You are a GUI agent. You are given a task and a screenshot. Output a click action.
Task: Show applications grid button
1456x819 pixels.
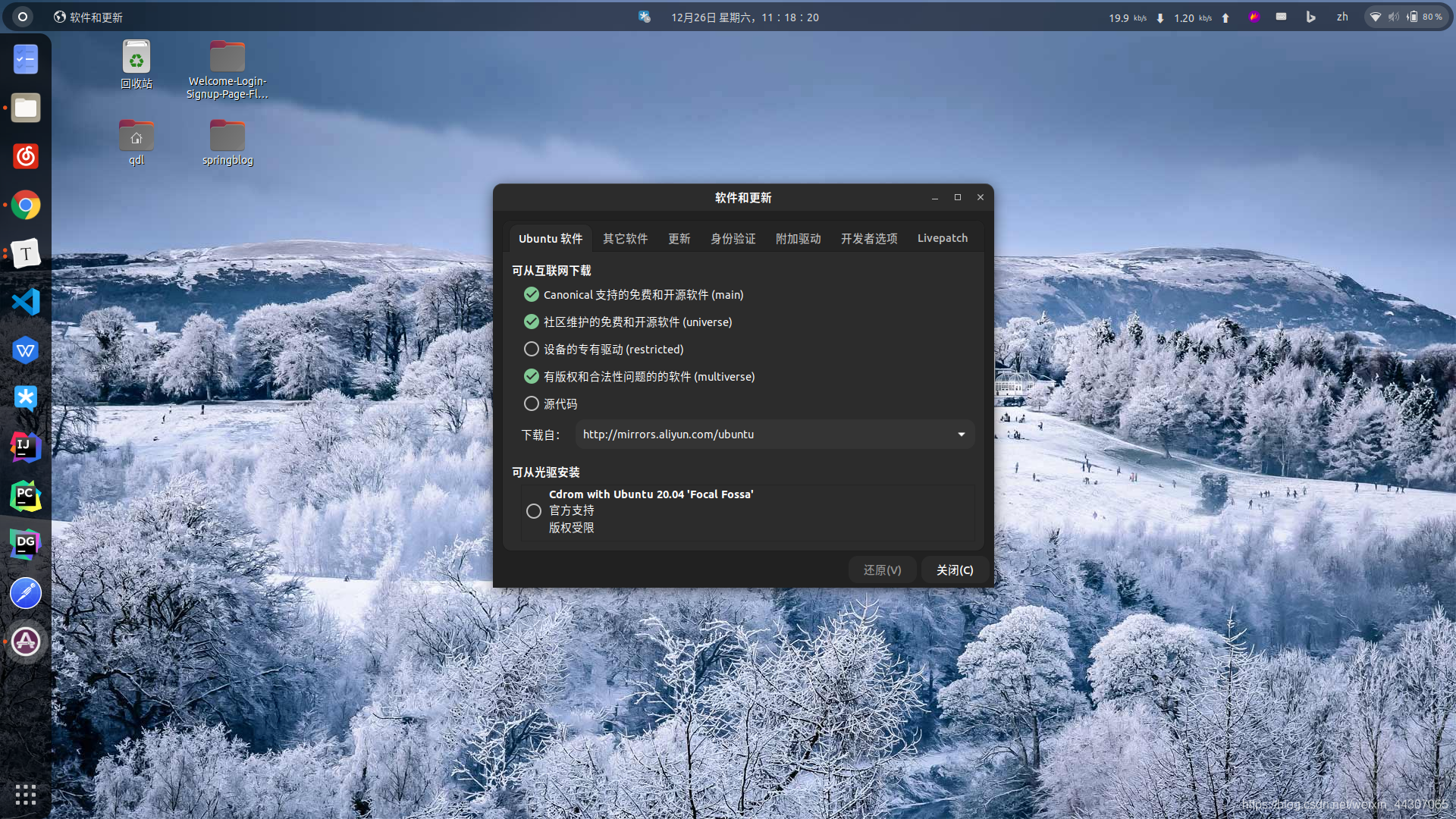(26, 794)
